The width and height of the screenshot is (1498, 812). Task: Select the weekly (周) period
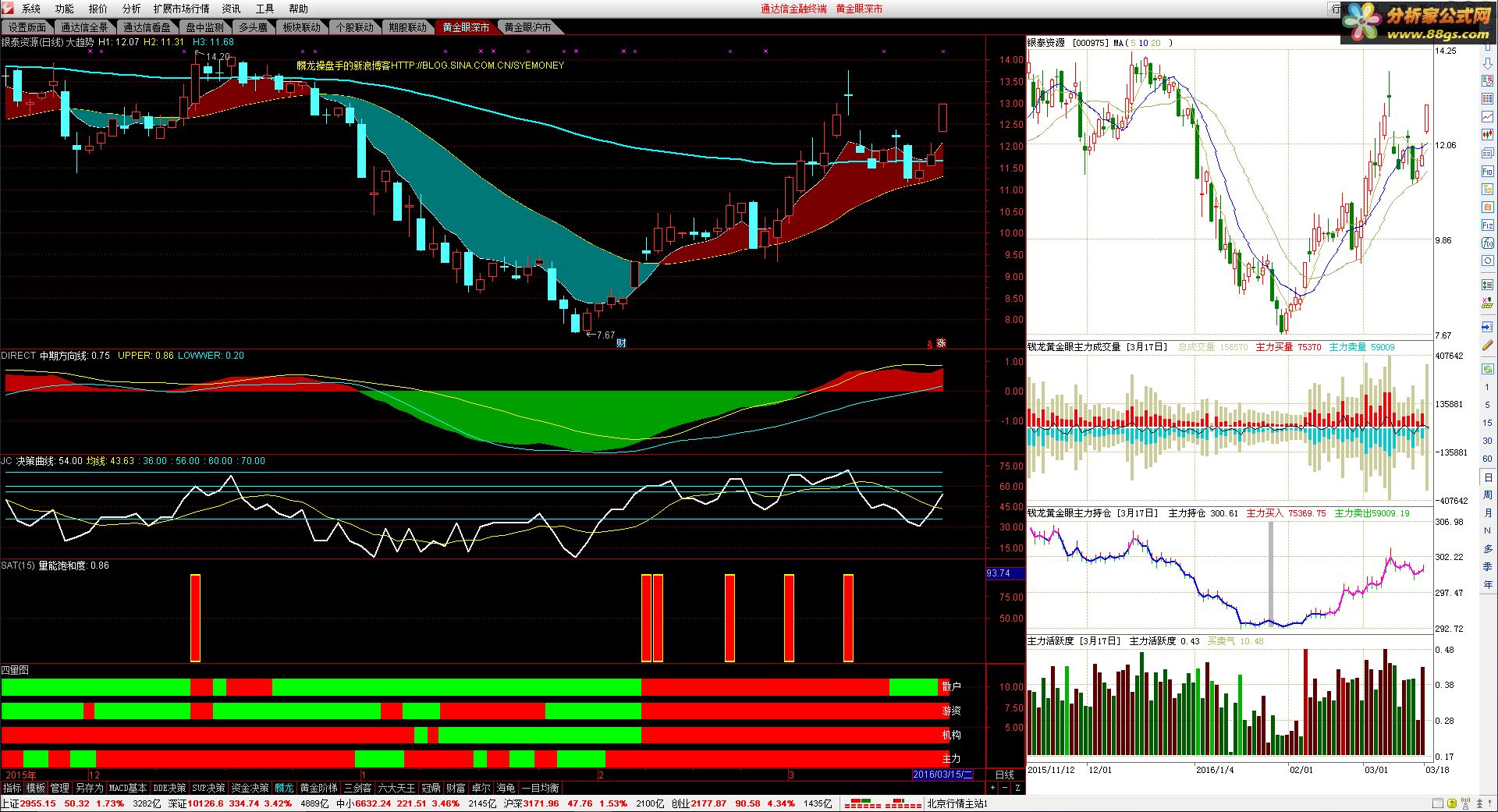[x=1487, y=495]
